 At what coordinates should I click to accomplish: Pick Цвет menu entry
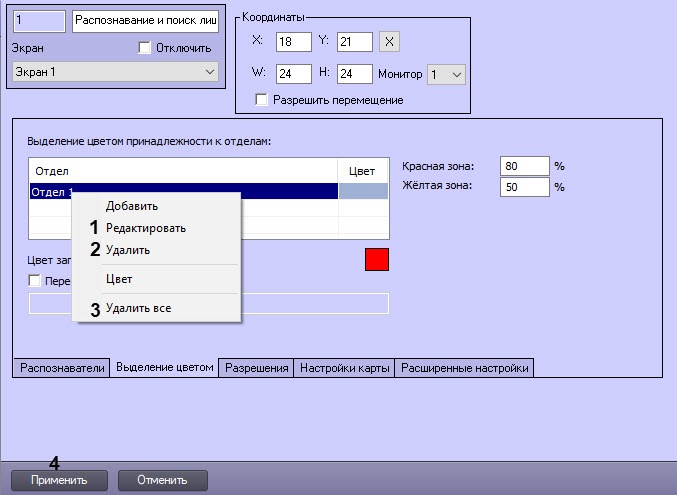(119, 279)
